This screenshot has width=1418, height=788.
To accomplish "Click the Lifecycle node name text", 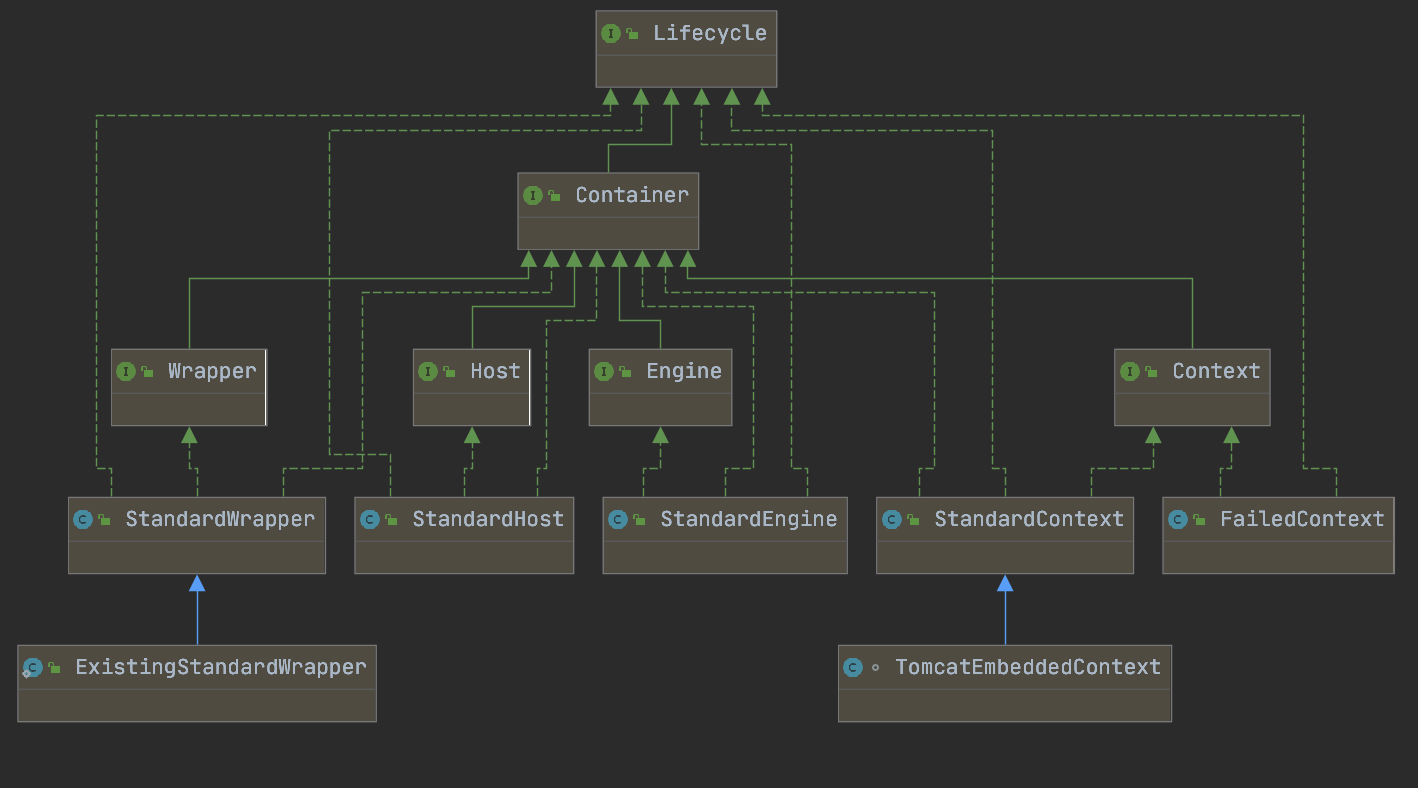I will coord(709,33).
